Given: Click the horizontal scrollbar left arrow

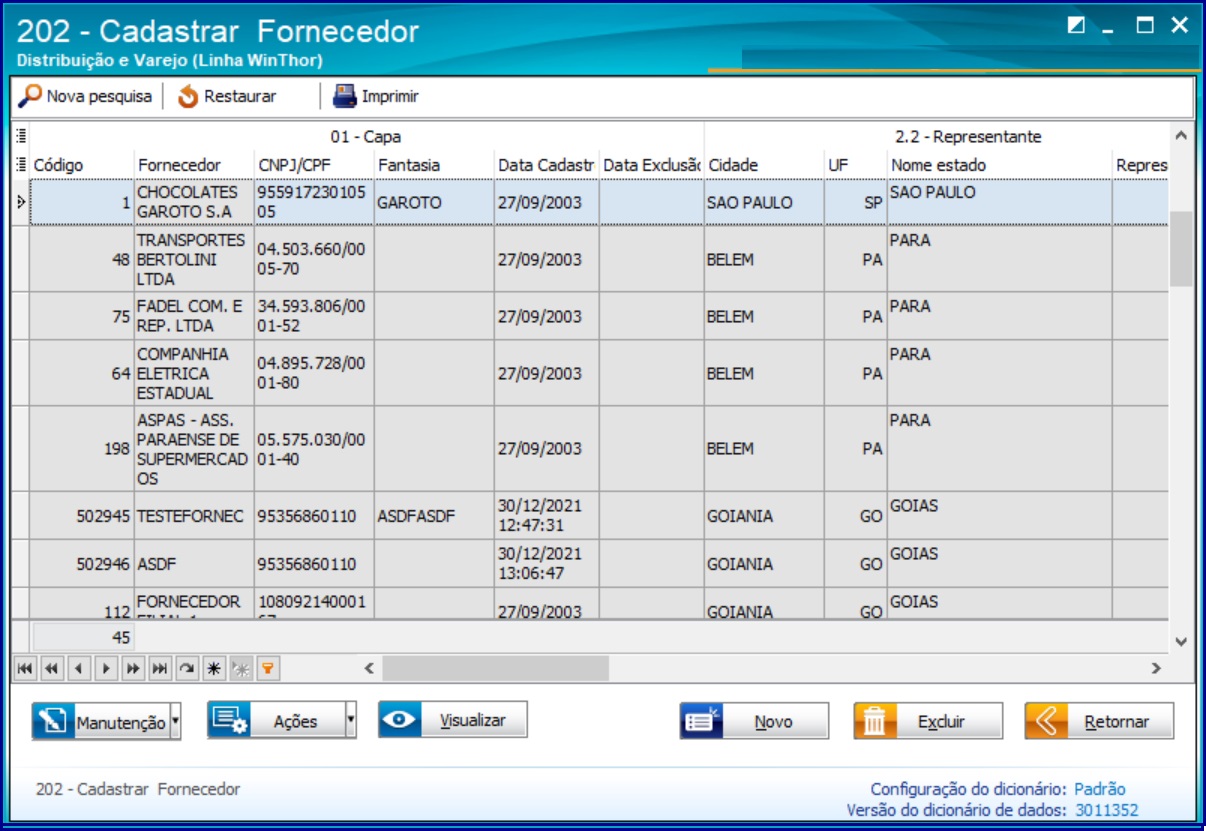Looking at the screenshot, I should (368, 668).
